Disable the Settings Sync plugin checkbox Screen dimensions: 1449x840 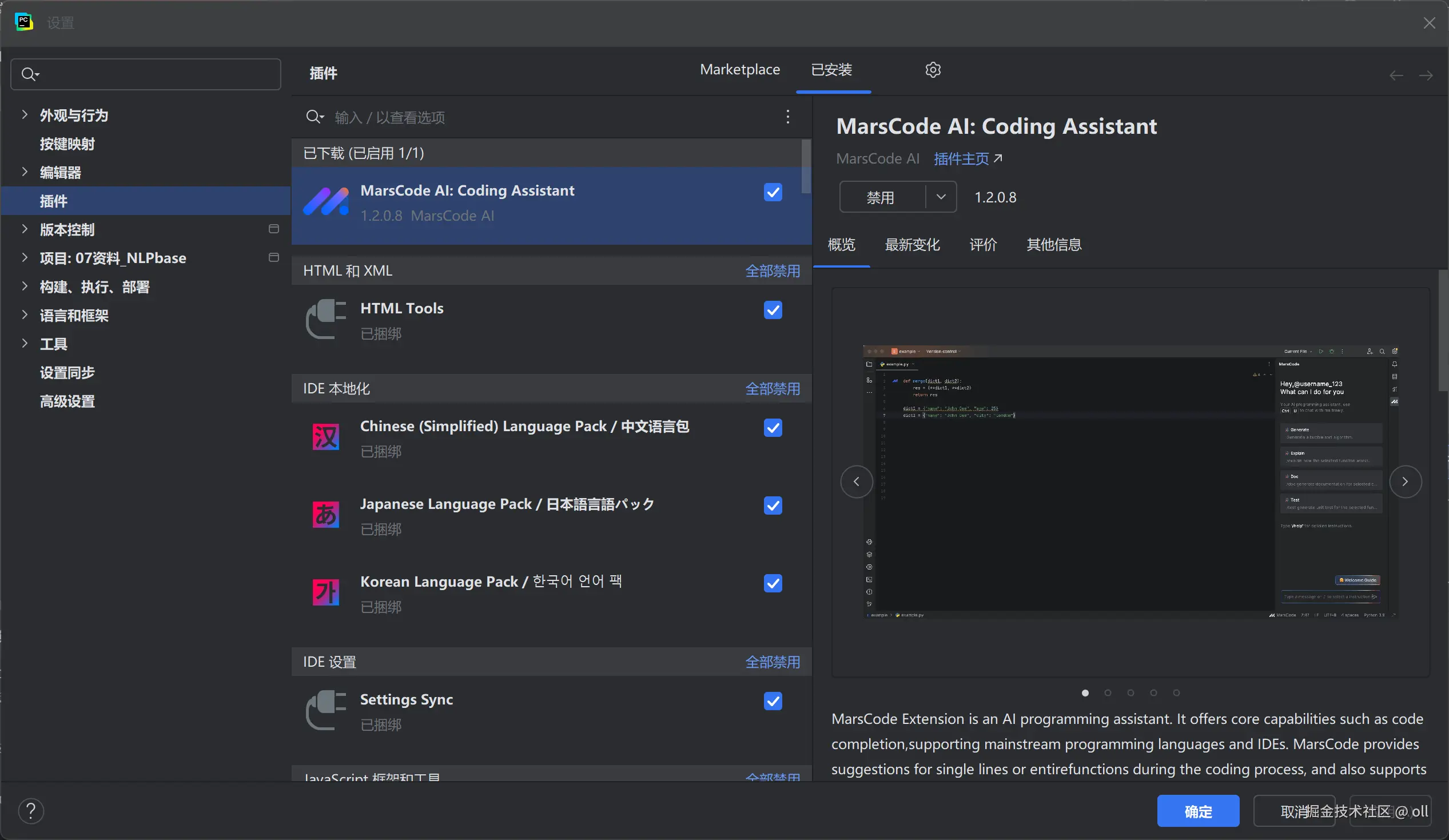(773, 701)
